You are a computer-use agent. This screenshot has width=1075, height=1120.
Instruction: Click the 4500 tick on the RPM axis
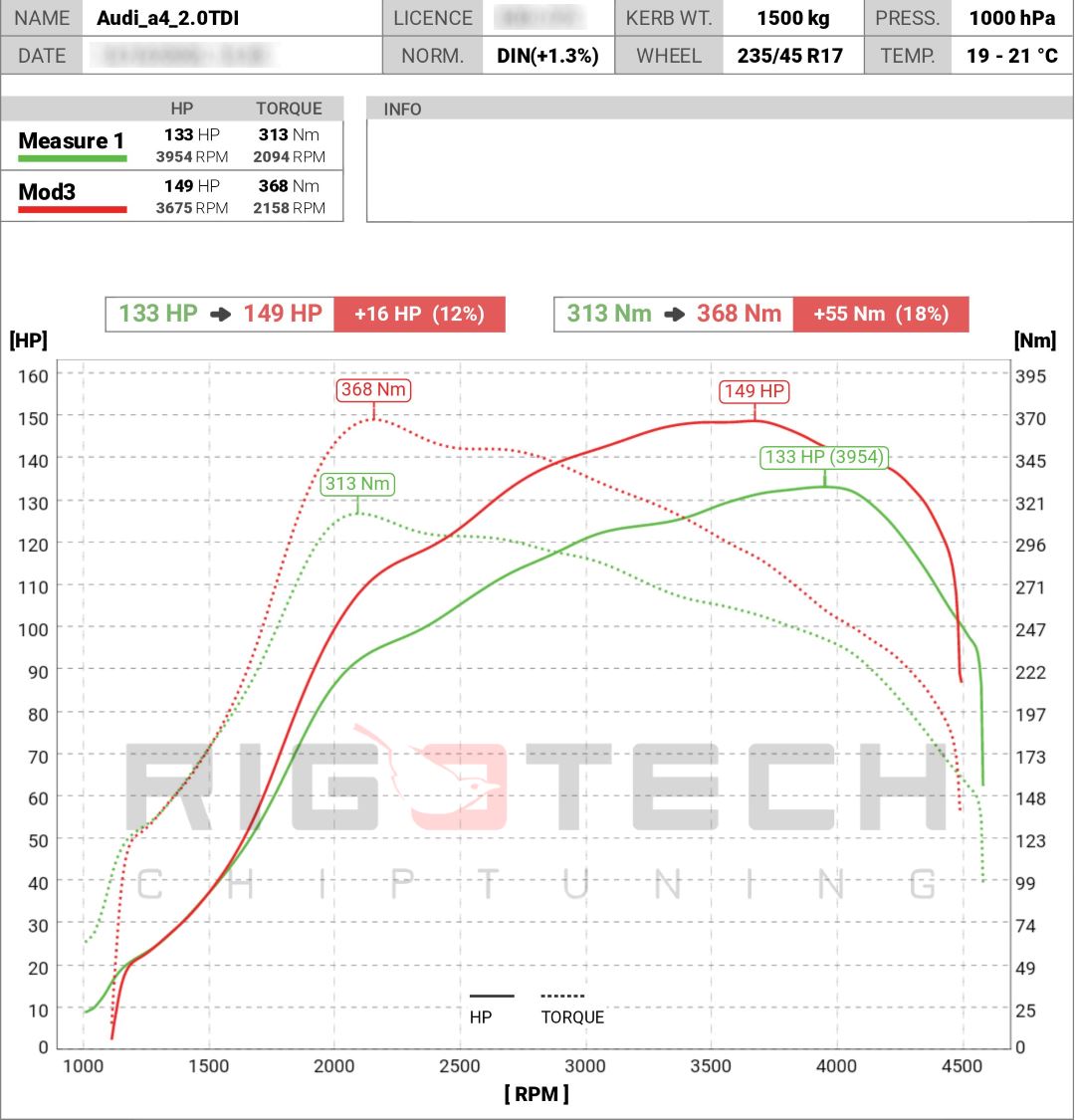(x=963, y=1066)
